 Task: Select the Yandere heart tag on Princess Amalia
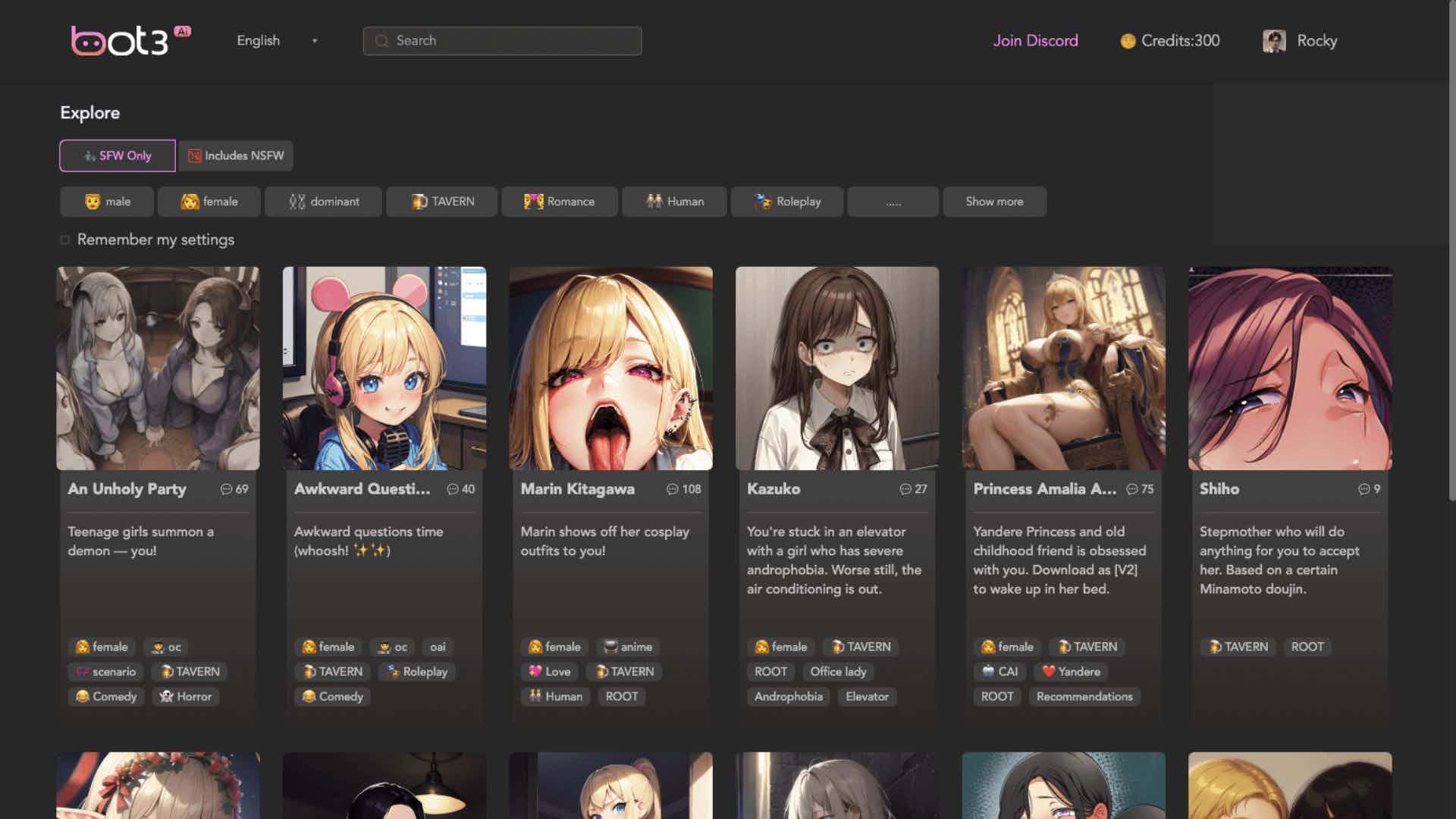[1071, 671]
